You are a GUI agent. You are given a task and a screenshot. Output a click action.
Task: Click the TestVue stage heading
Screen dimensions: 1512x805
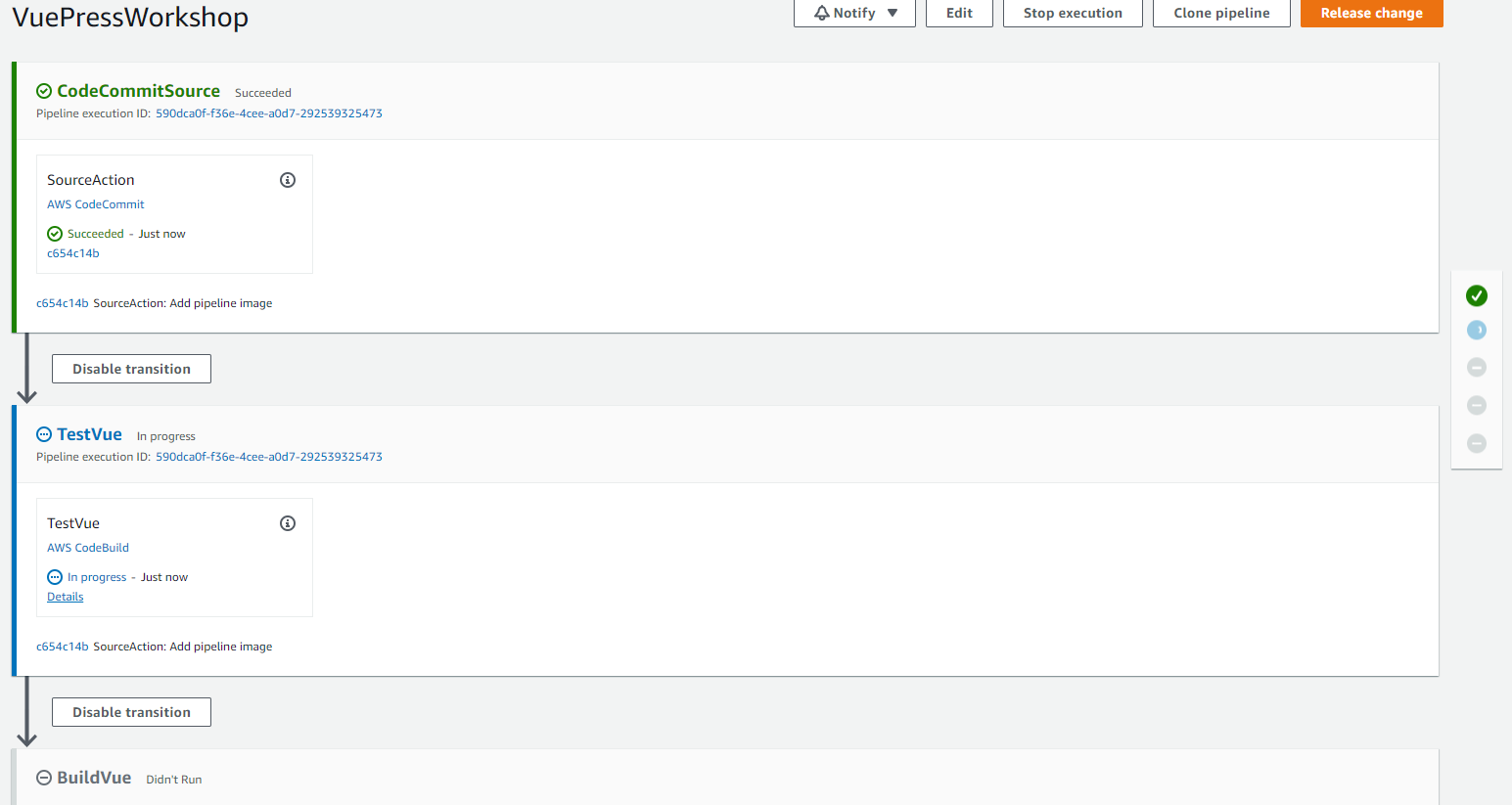point(89,434)
